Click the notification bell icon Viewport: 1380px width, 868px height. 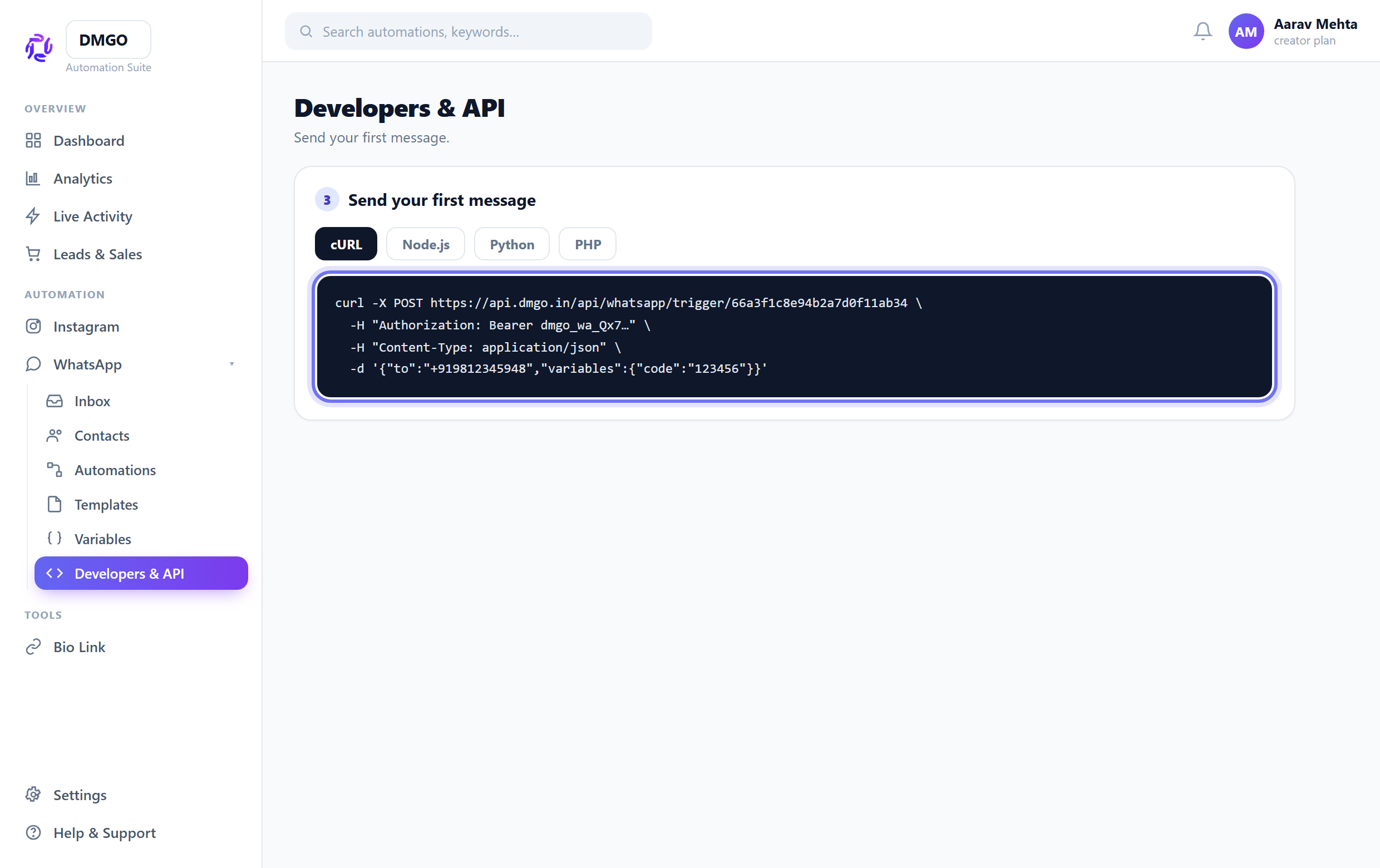[1202, 31]
